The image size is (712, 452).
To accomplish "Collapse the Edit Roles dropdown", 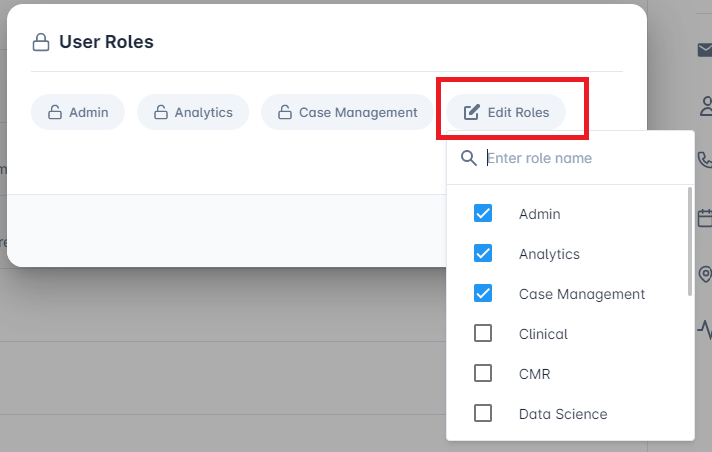I will pos(506,112).
